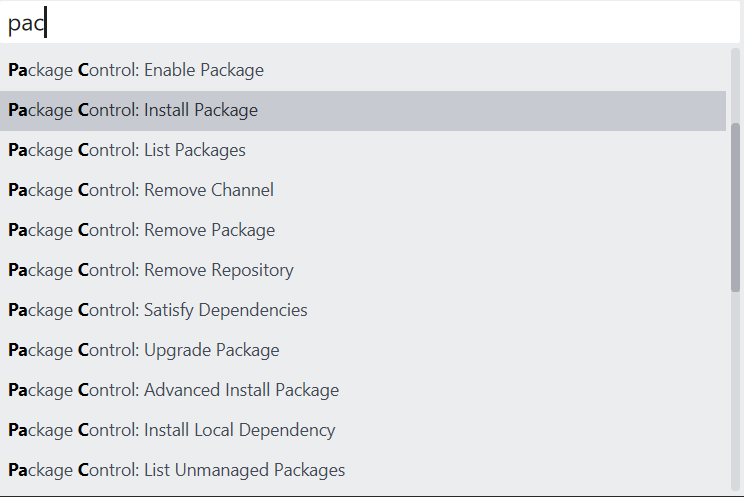Place cursor after the typed text 'pac'

46,23
